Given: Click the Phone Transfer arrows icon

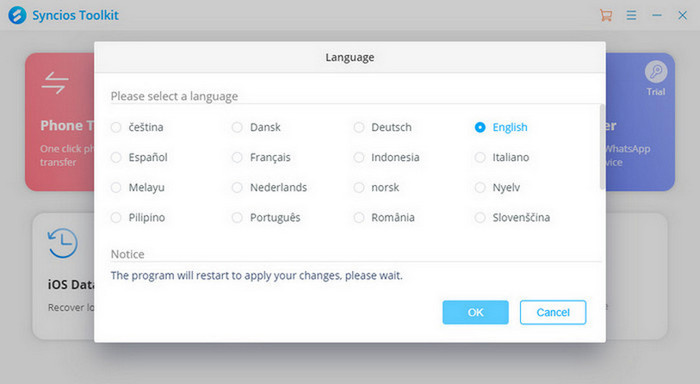Looking at the screenshot, I should [x=55, y=83].
